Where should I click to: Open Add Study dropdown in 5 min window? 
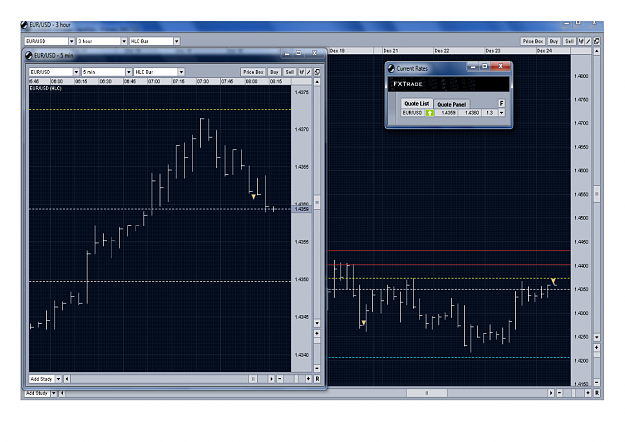coord(45,379)
